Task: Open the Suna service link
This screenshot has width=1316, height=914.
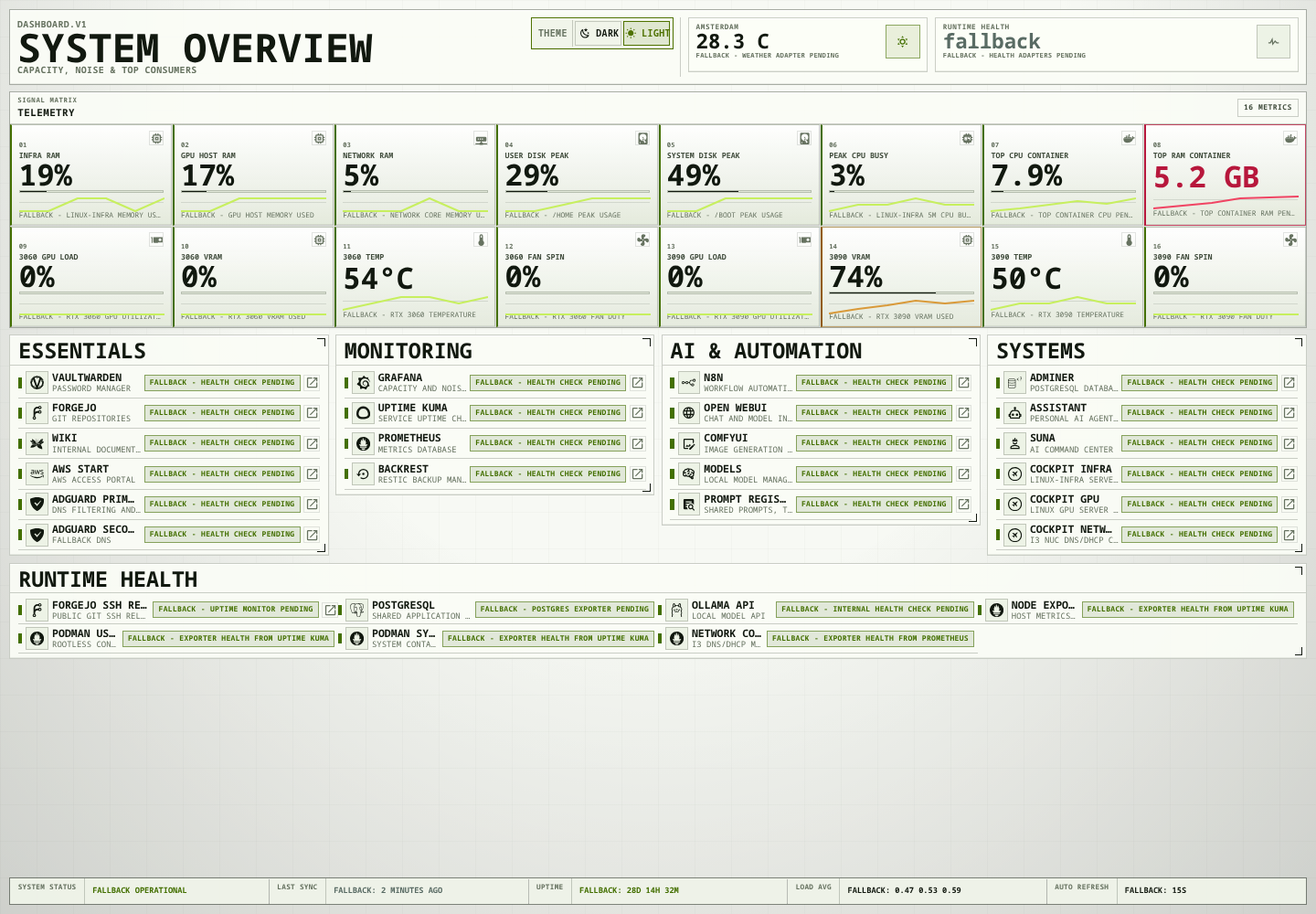Action: 1289,443
